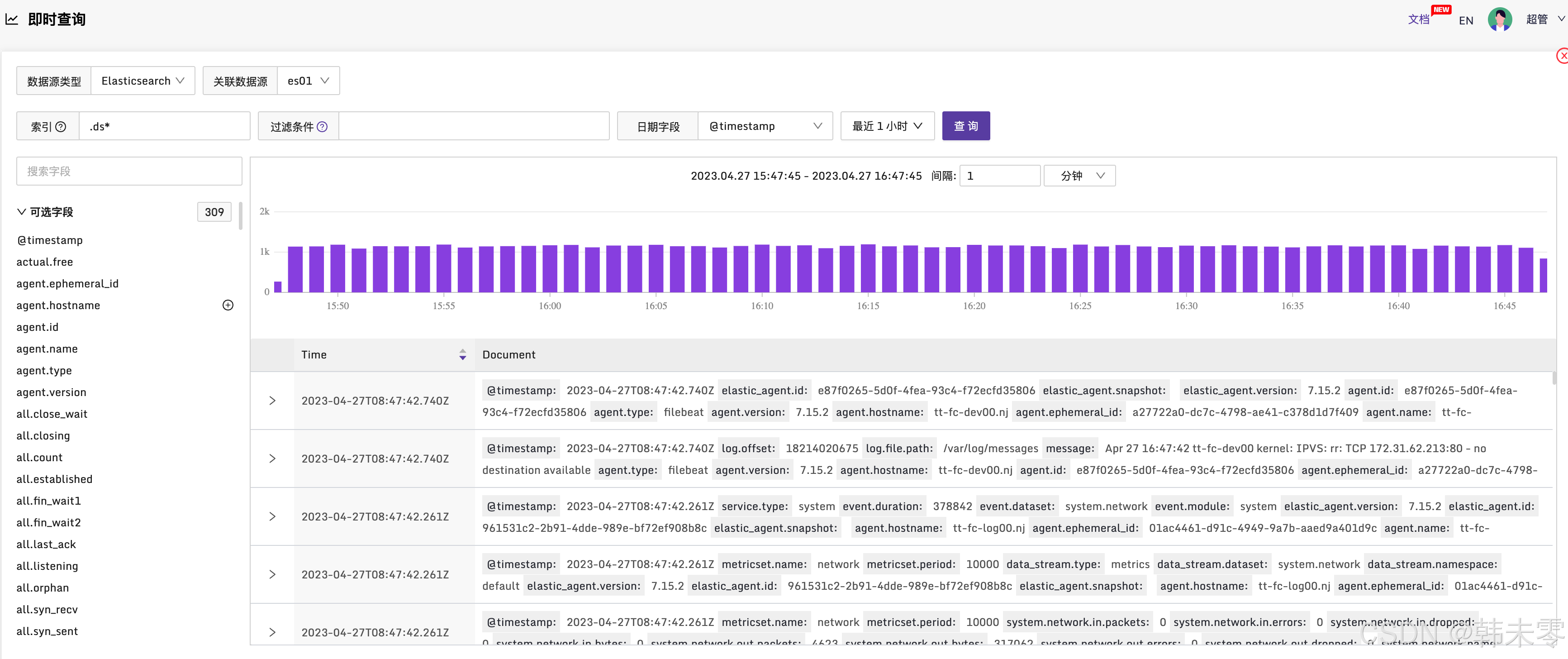The image size is (1568, 659).
Task: Expand the first document row
Action: 272,401
